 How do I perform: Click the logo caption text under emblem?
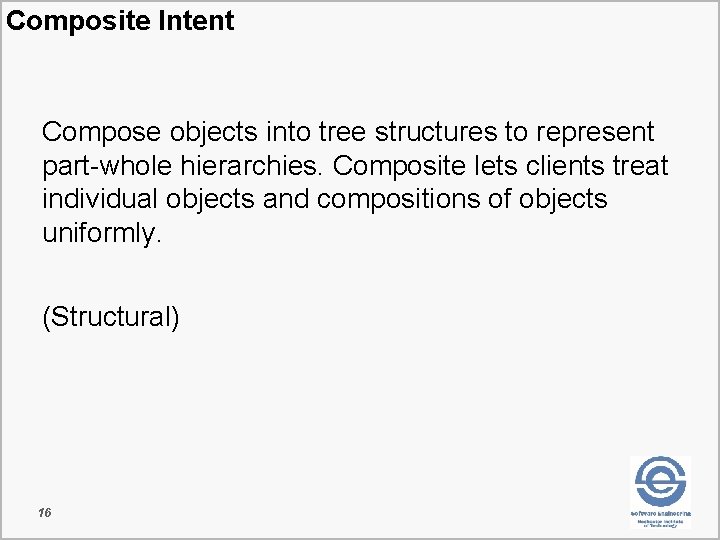pos(661,519)
